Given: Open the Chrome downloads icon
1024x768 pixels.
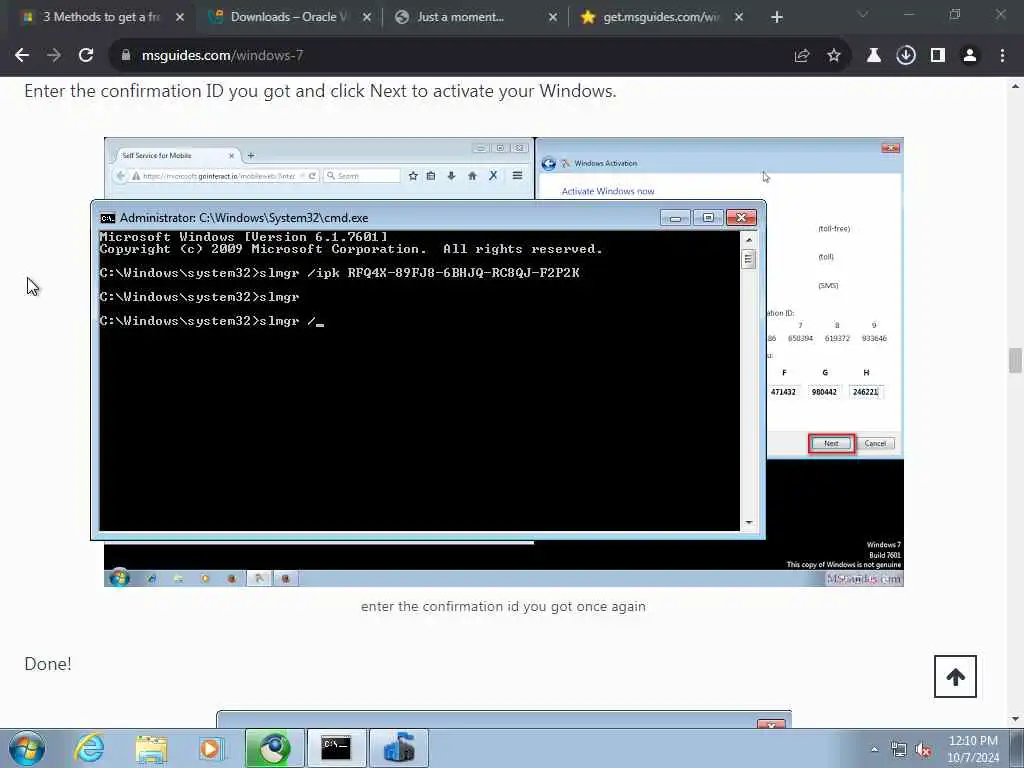Looking at the screenshot, I should (x=906, y=56).
